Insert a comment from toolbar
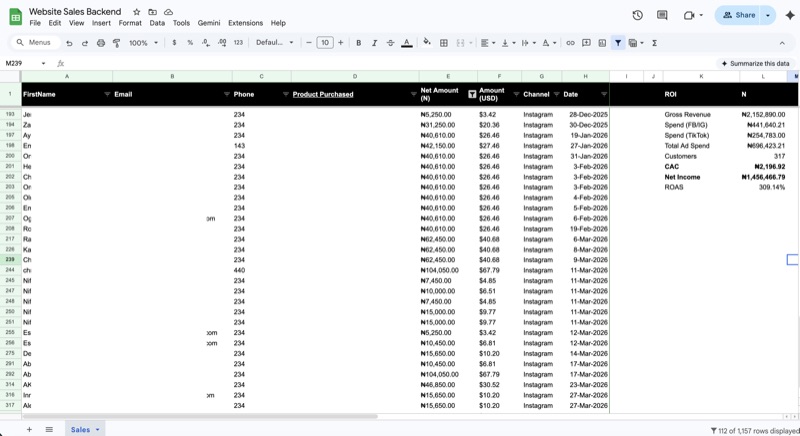 pyautogui.click(x=586, y=43)
